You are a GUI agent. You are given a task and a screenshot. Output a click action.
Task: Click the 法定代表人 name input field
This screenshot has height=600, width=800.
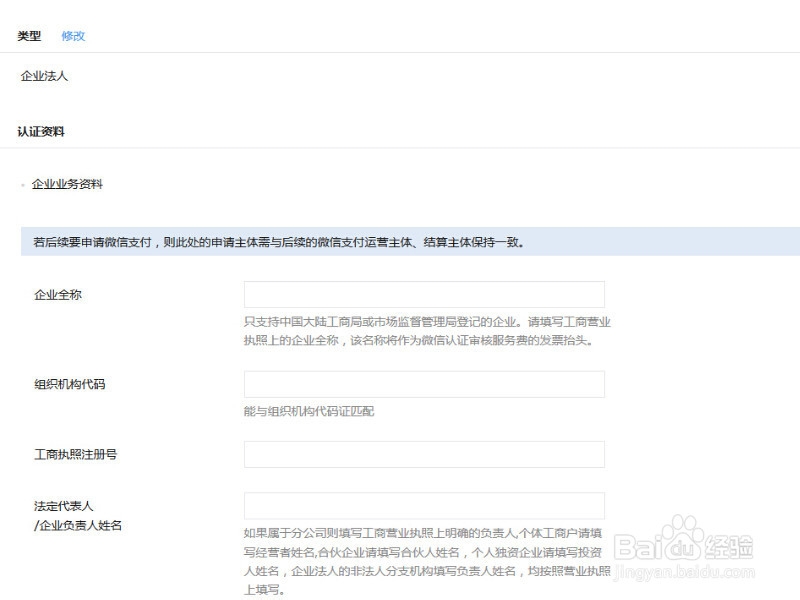pyautogui.click(x=422, y=505)
